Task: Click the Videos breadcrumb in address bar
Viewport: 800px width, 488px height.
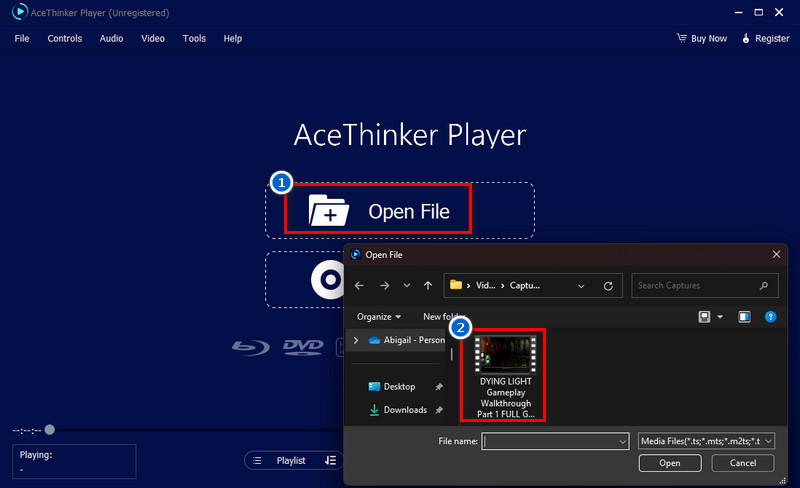Action: pyautogui.click(x=485, y=285)
